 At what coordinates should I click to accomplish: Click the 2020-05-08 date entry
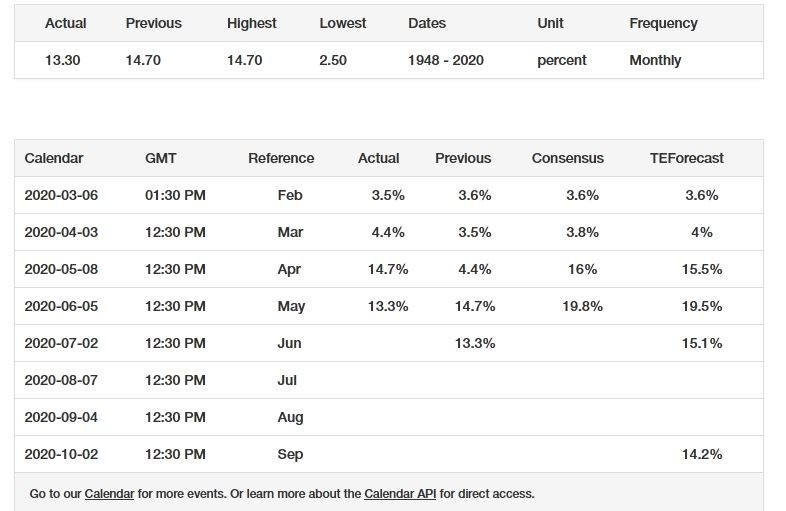[61, 269]
